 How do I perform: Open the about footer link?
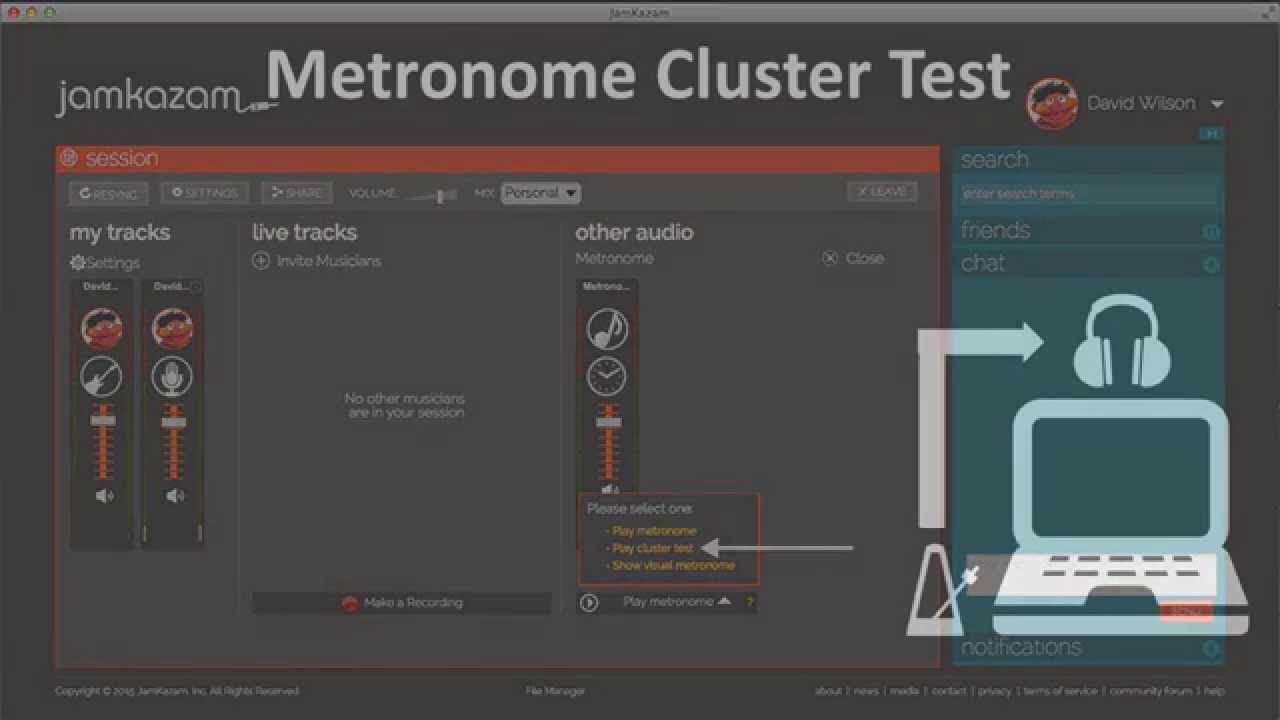(828, 691)
